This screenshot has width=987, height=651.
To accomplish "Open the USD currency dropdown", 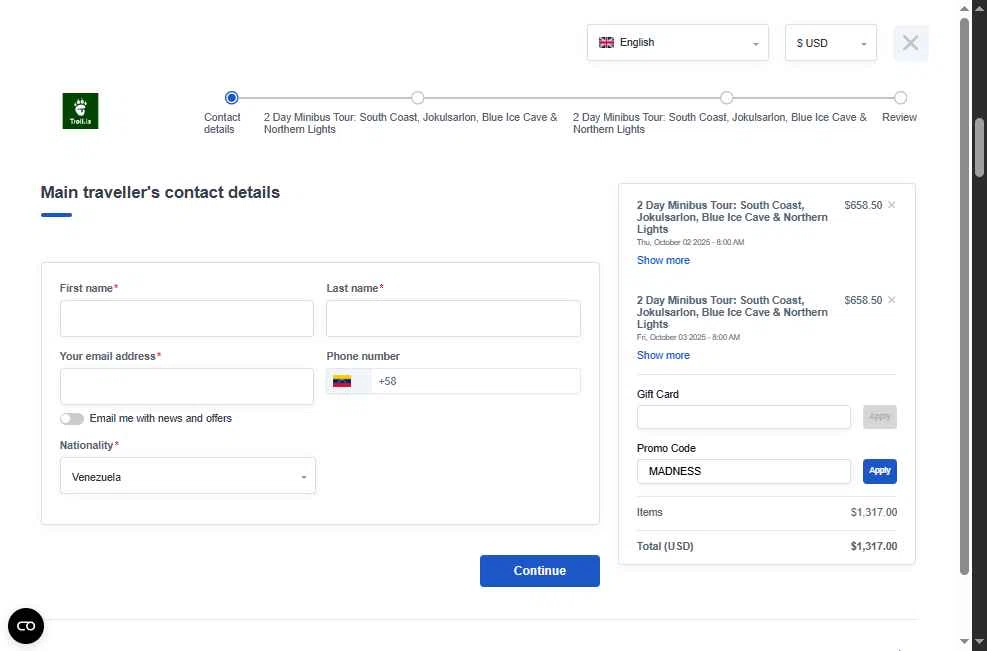I will 830,43.
